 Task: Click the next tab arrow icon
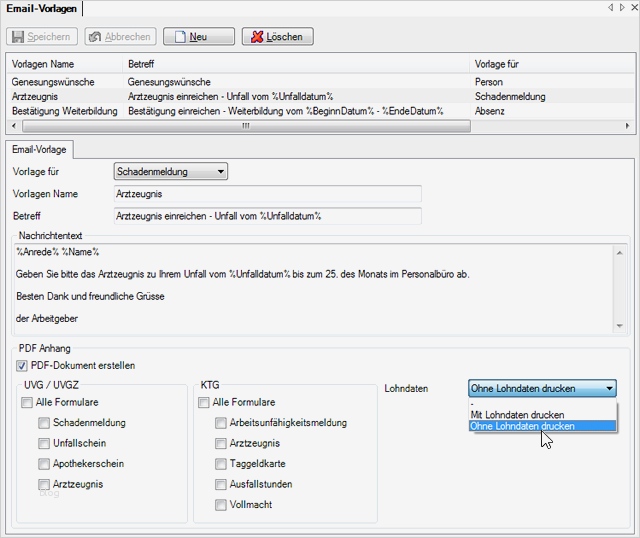[622, 7]
